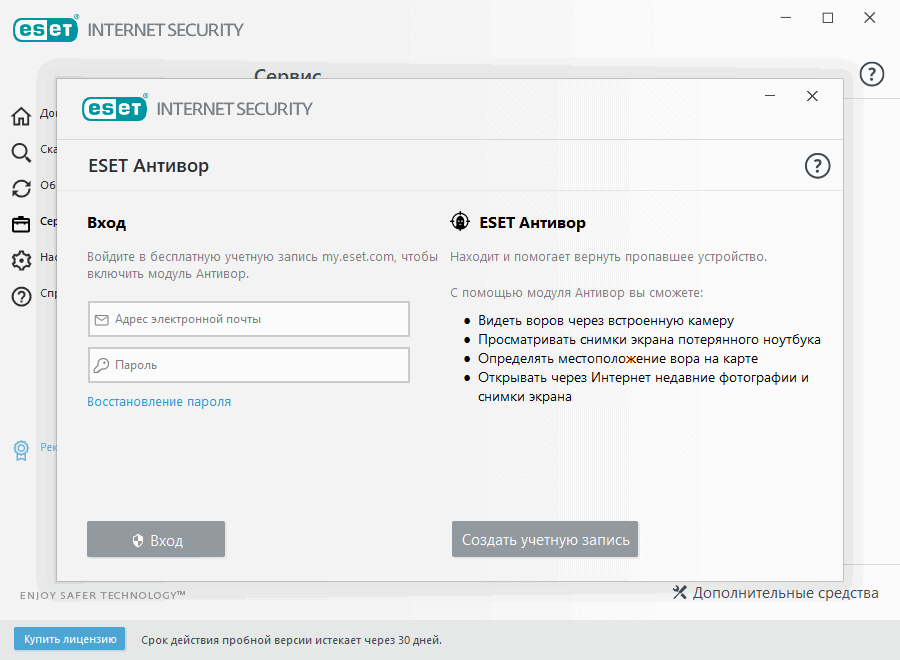Minimize the ESET Антивор dialog

click(x=771, y=96)
